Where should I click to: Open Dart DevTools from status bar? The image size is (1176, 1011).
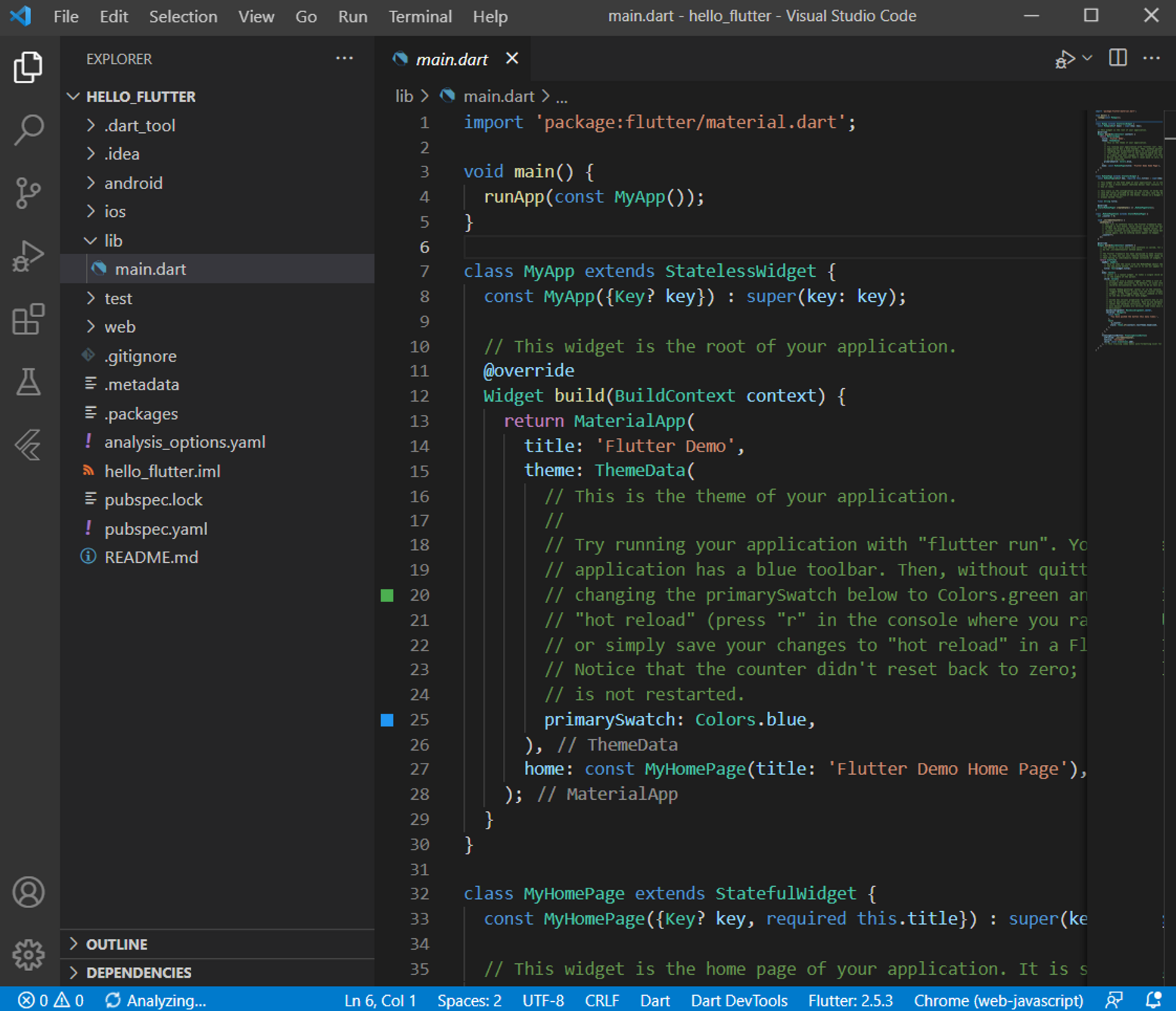(739, 1001)
